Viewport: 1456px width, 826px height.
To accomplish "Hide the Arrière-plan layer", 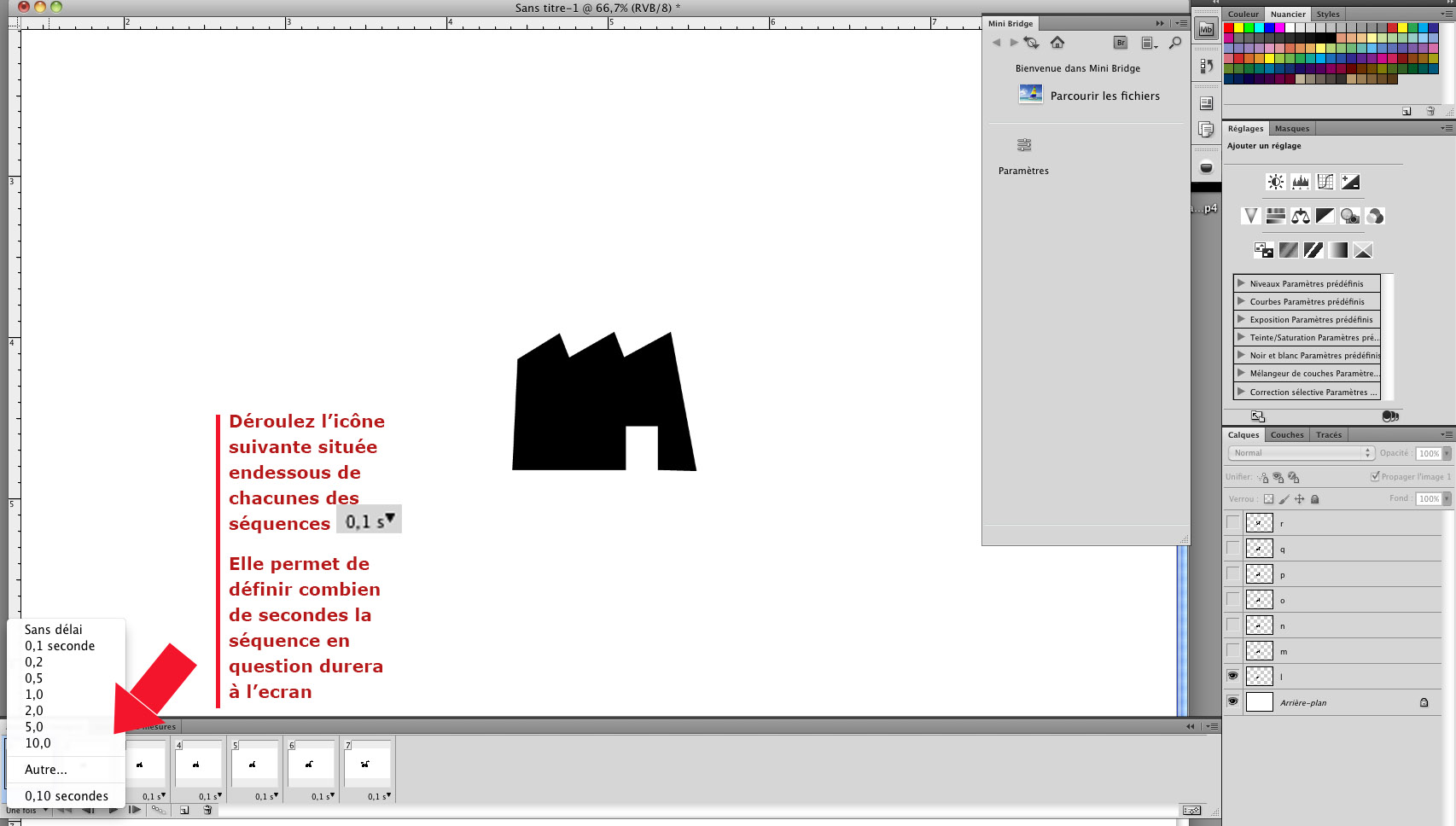I will (1232, 701).
